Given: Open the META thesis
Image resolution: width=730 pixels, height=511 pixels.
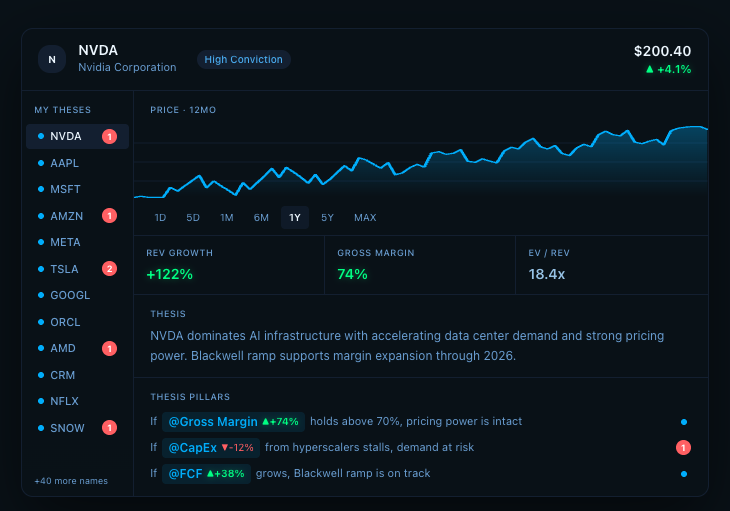Looking at the screenshot, I should click(x=77, y=242).
